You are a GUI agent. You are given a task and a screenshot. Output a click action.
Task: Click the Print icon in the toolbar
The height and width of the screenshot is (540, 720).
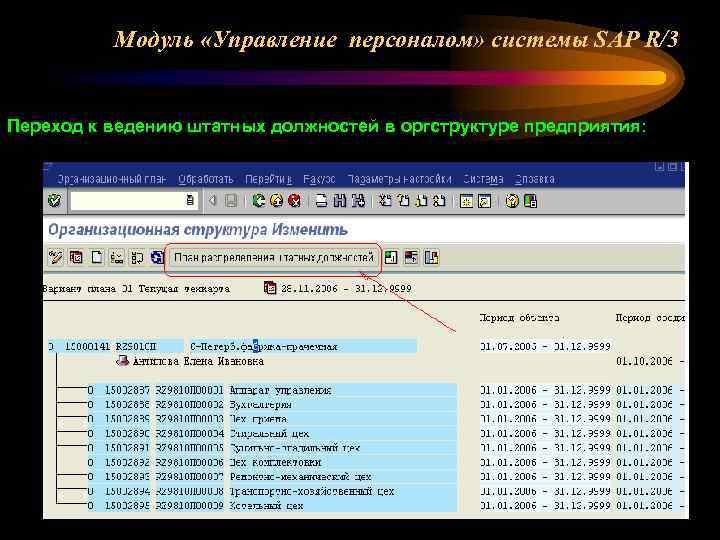(321, 201)
